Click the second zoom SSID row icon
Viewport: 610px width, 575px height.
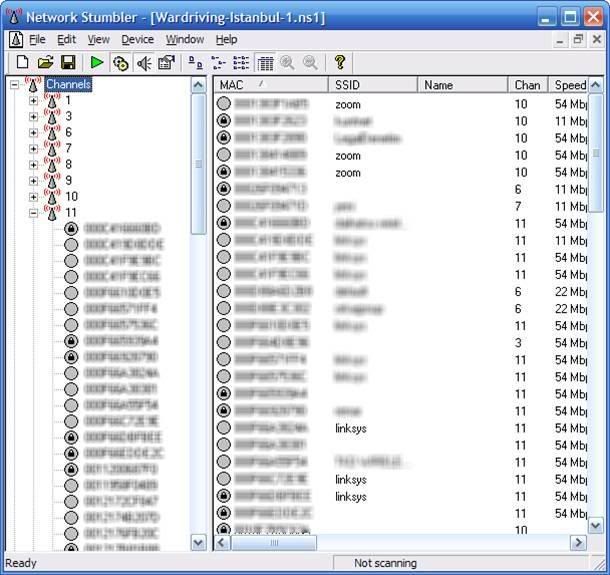[224, 154]
